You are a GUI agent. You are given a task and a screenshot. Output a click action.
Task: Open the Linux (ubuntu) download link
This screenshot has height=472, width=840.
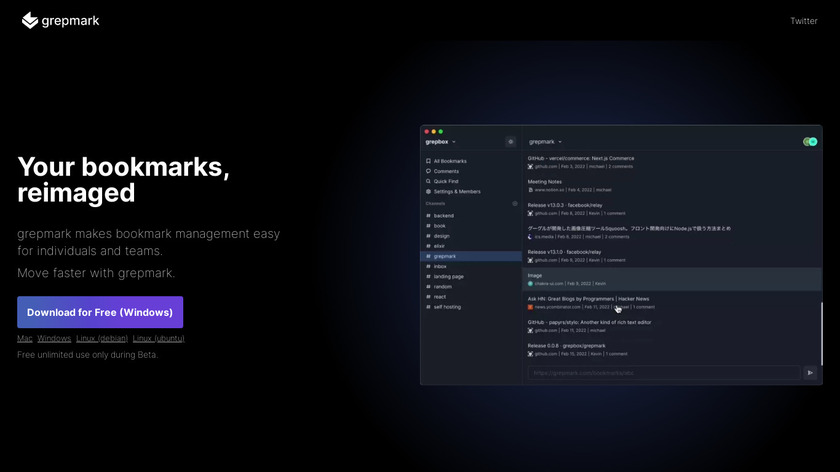(x=159, y=339)
